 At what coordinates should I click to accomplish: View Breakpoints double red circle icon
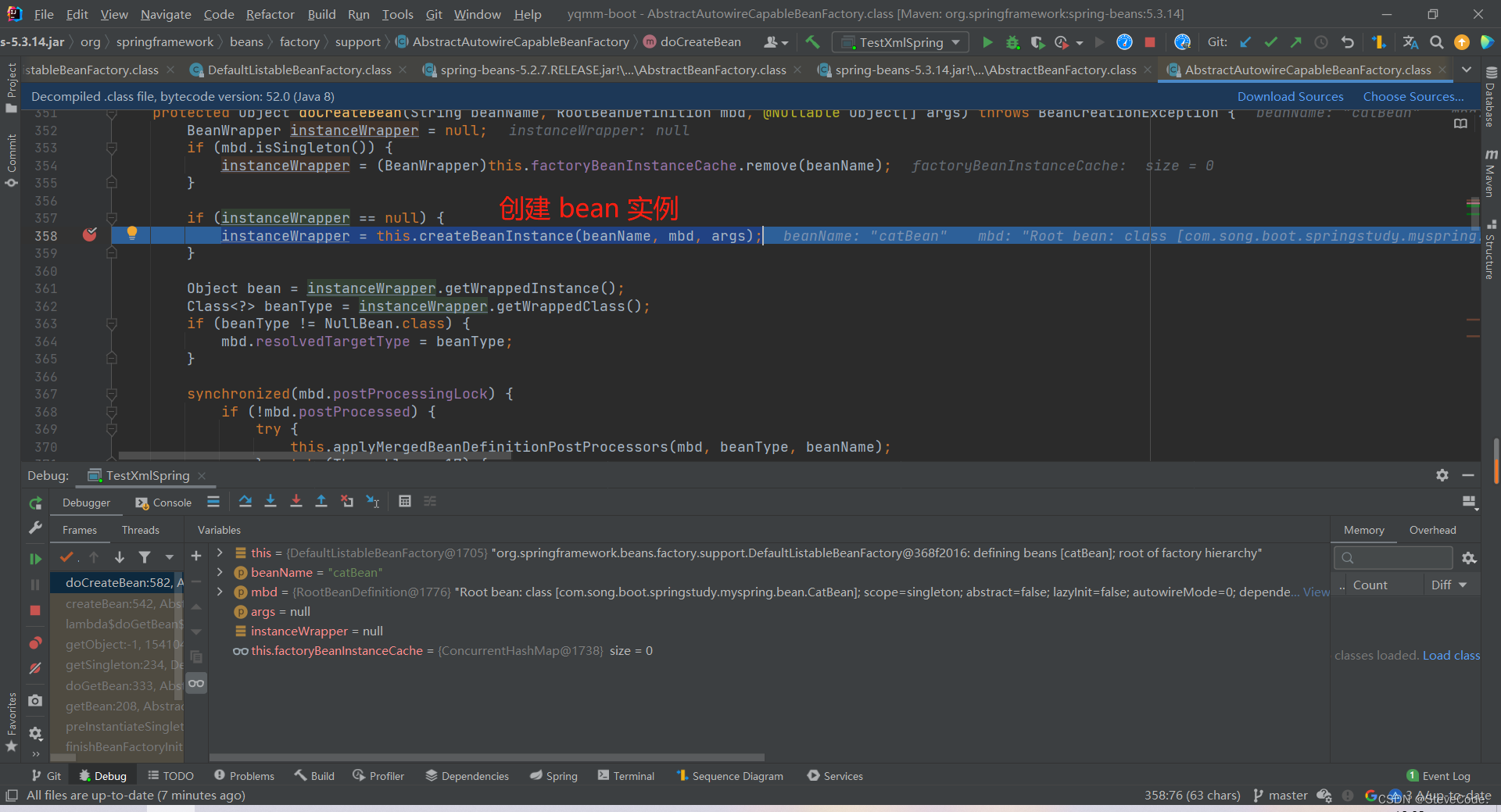35,643
